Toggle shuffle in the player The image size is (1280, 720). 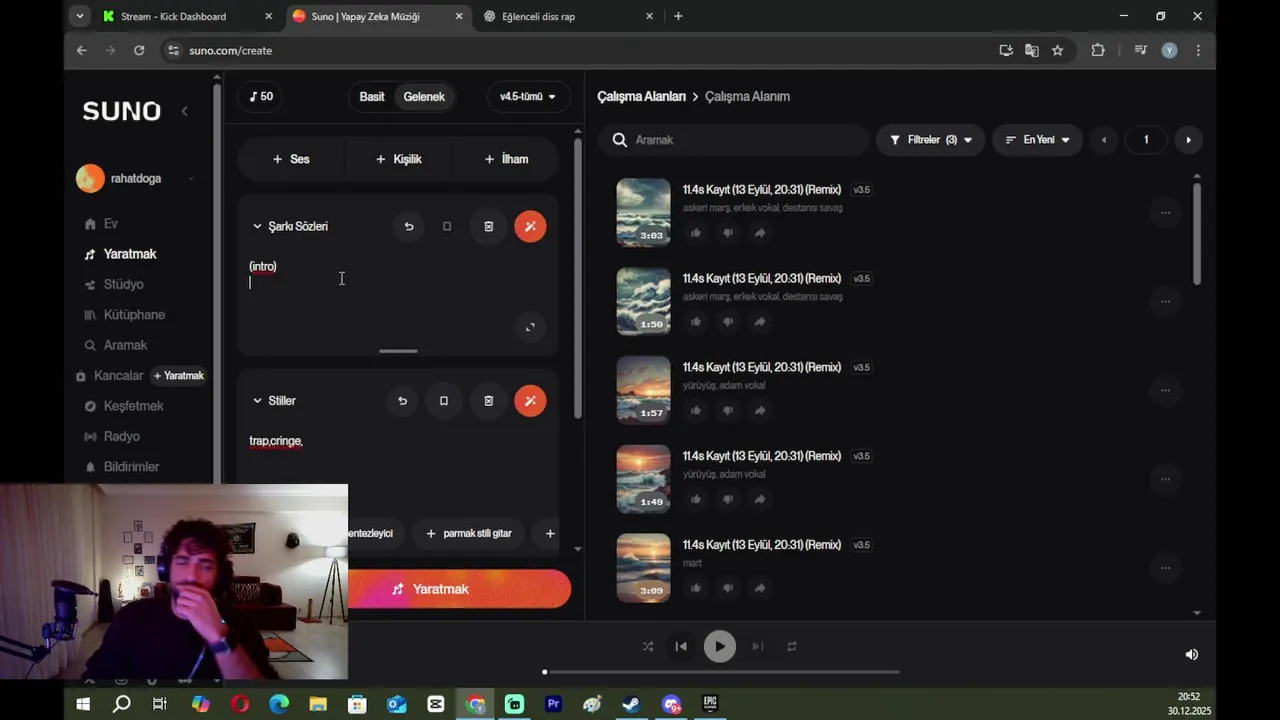pyautogui.click(x=648, y=647)
